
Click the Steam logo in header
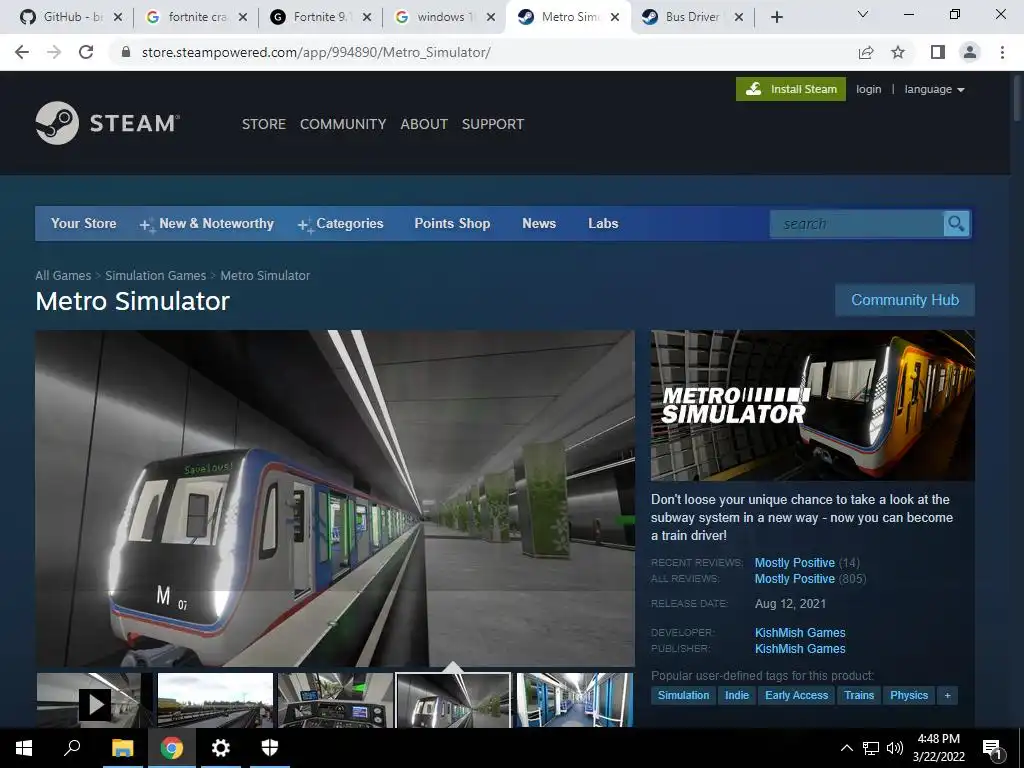tap(108, 123)
